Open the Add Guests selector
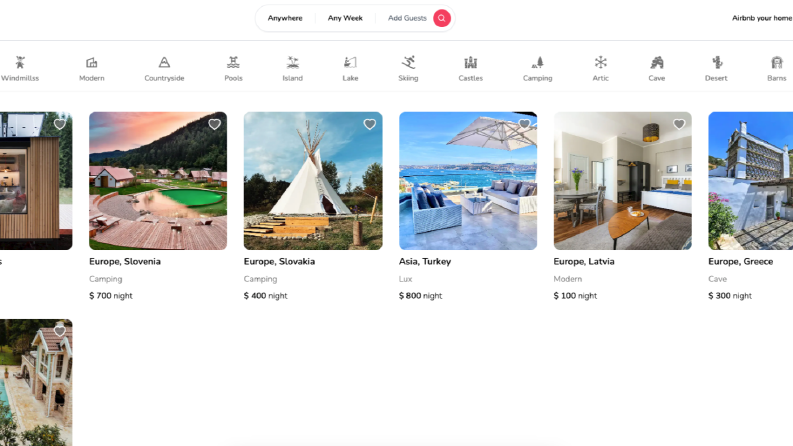 click(407, 18)
